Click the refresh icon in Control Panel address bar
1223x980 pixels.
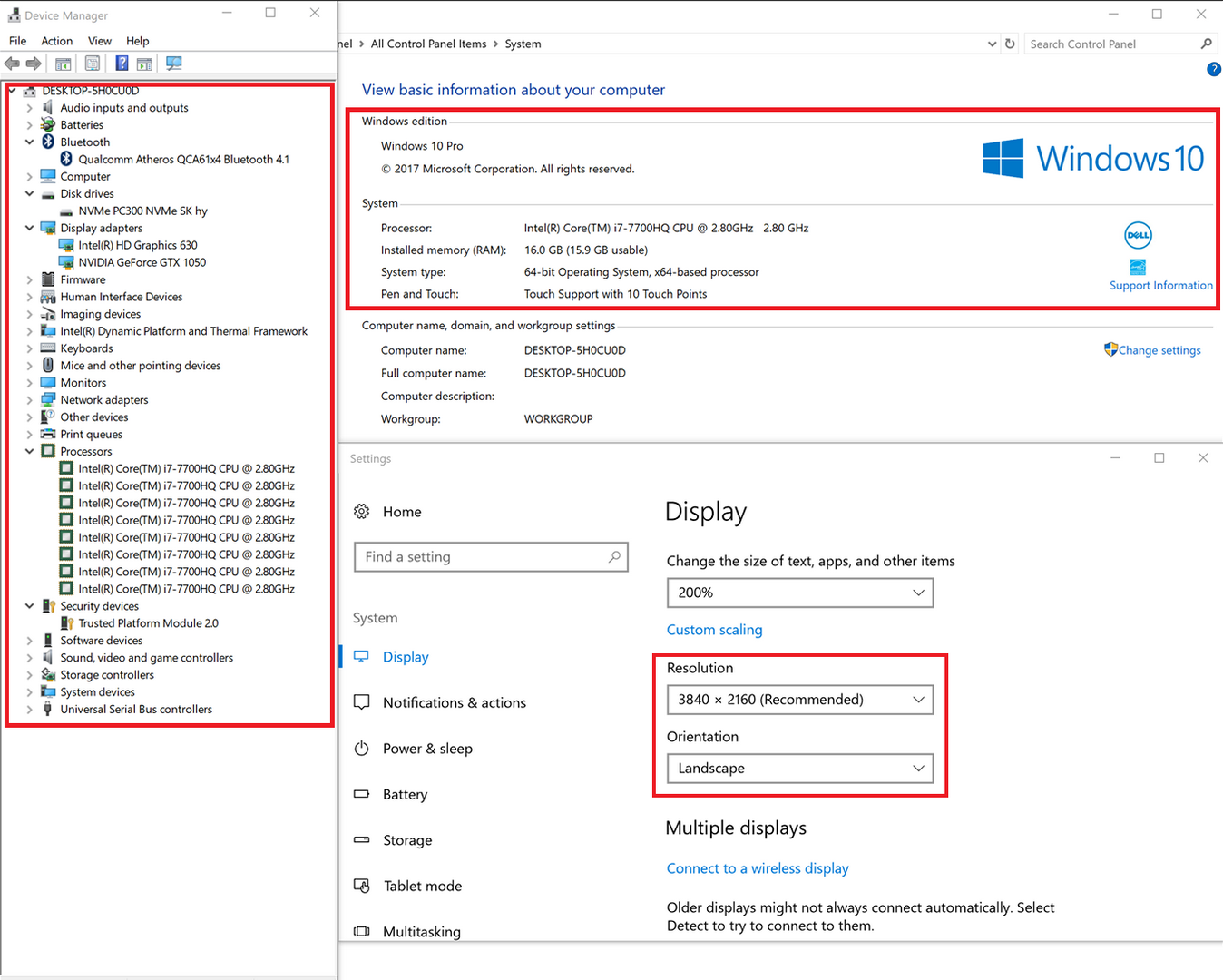click(1010, 44)
